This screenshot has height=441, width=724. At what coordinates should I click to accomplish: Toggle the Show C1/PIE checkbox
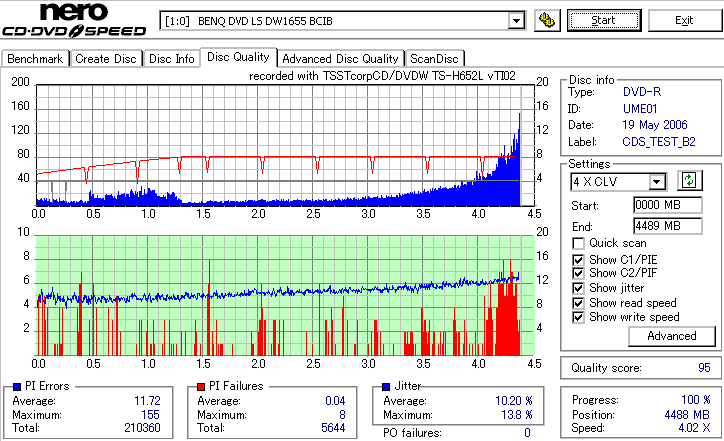[x=578, y=260]
